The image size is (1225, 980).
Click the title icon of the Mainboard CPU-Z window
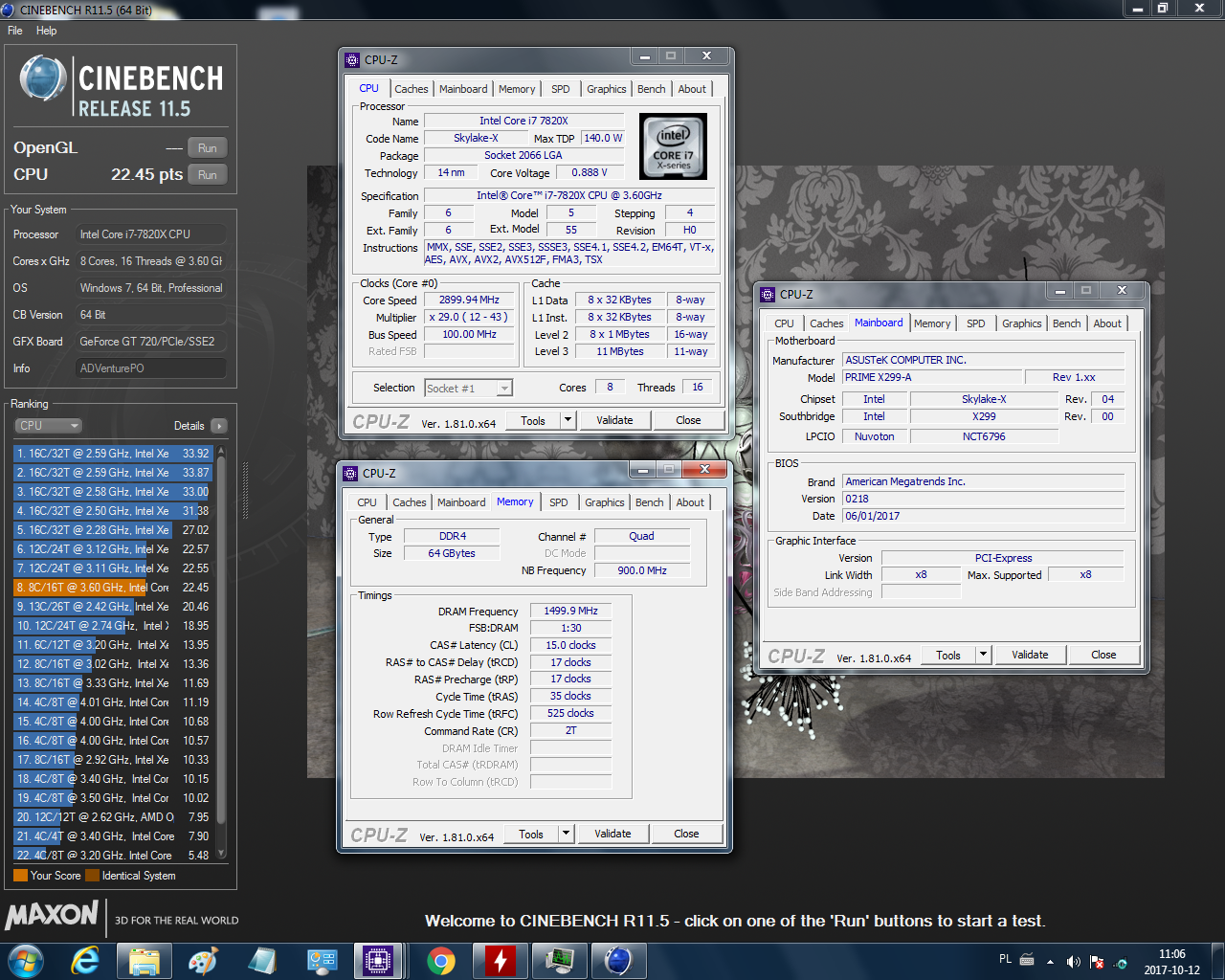[768, 294]
